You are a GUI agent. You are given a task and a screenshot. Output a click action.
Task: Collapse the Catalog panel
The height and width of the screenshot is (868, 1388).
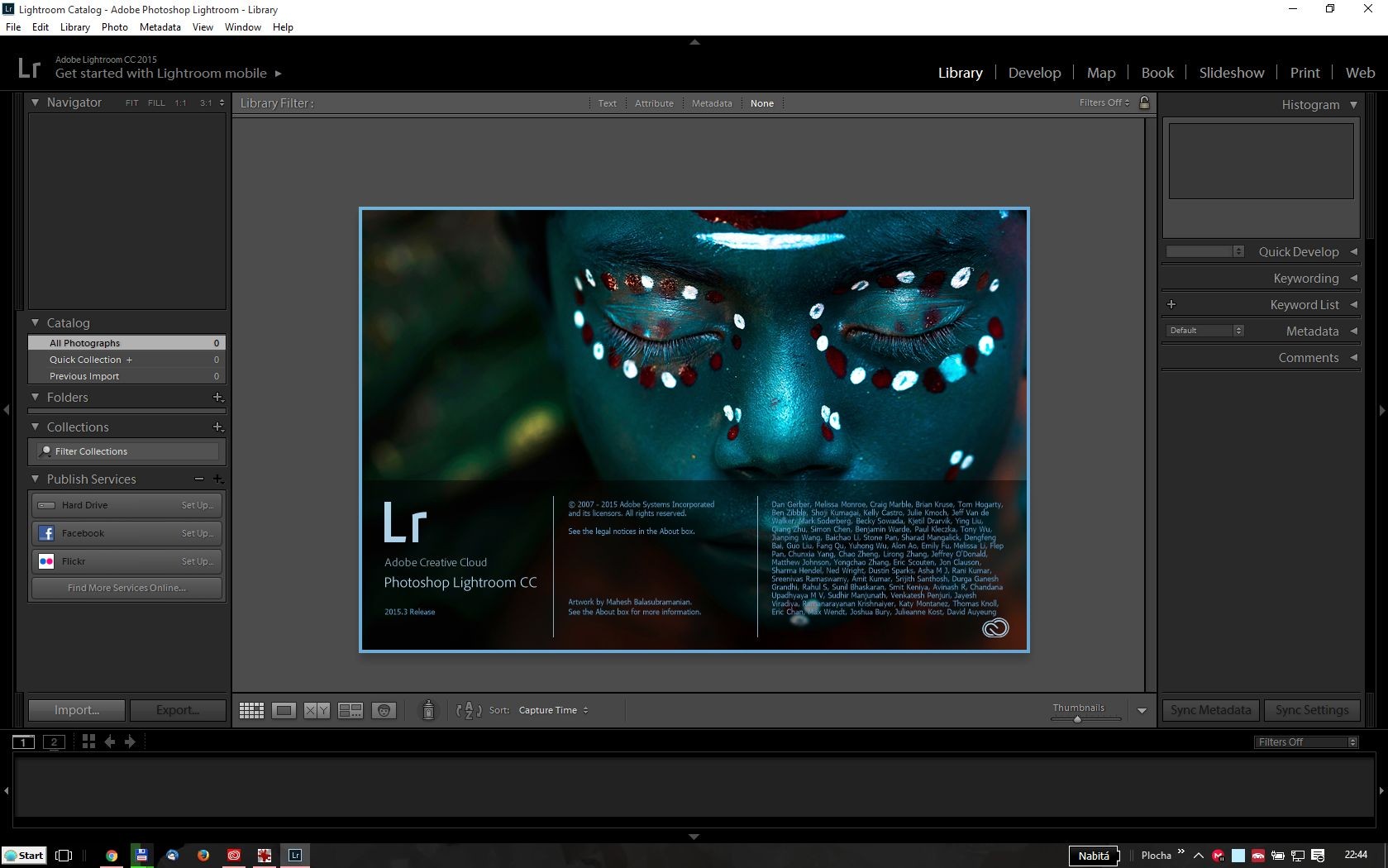tap(36, 323)
